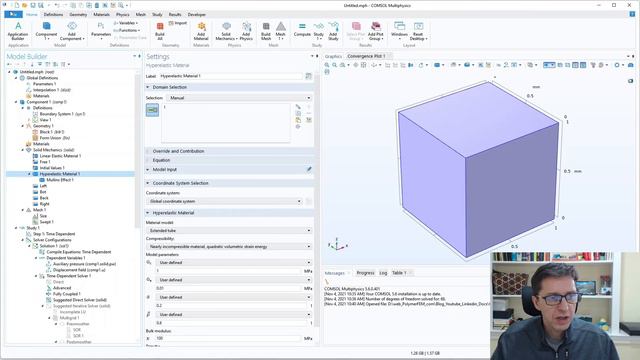Screen dimensions: 640x360
Task: Click the print icon below Graphics zoom tools
Action: click(327, 72)
